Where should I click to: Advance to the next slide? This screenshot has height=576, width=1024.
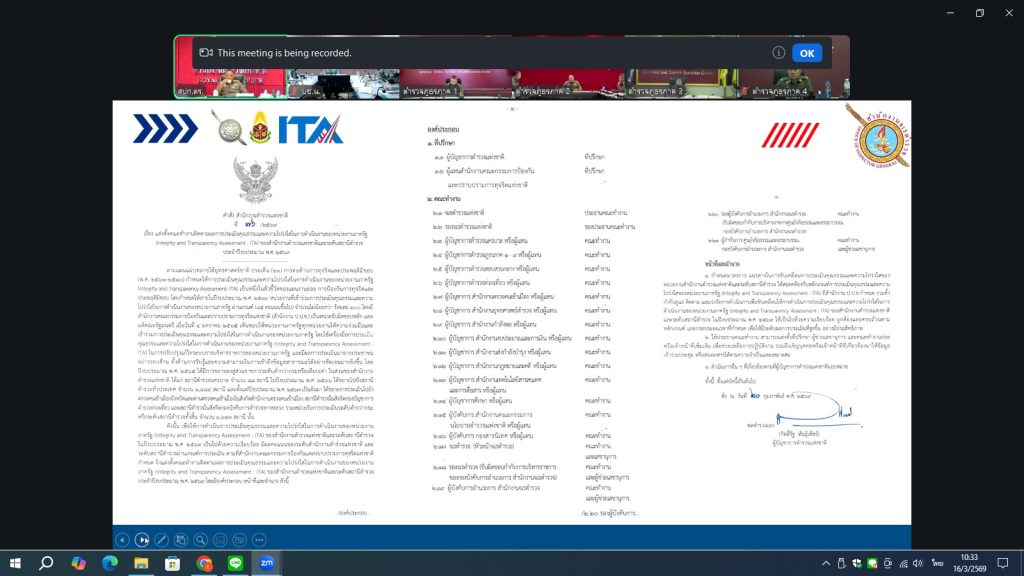click(x=143, y=539)
